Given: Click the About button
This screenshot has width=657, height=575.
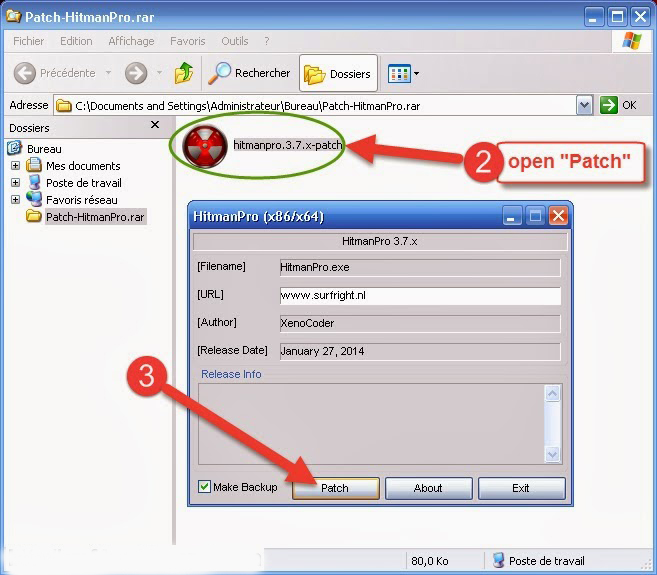Looking at the screenshot, I should (x=428, y=488).
